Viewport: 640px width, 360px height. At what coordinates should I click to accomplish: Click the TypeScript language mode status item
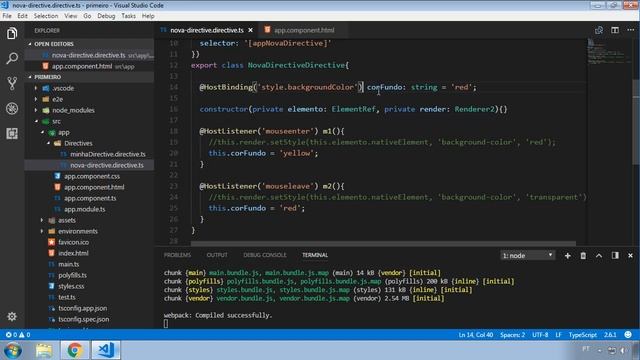pyautogui.click(x=582, y=335)
